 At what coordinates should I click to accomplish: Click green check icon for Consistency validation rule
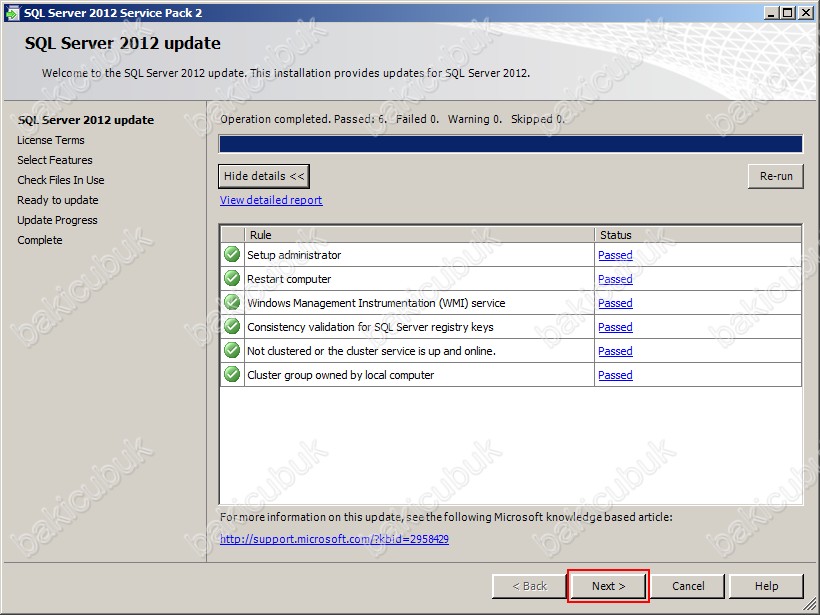tap(232, 326)
